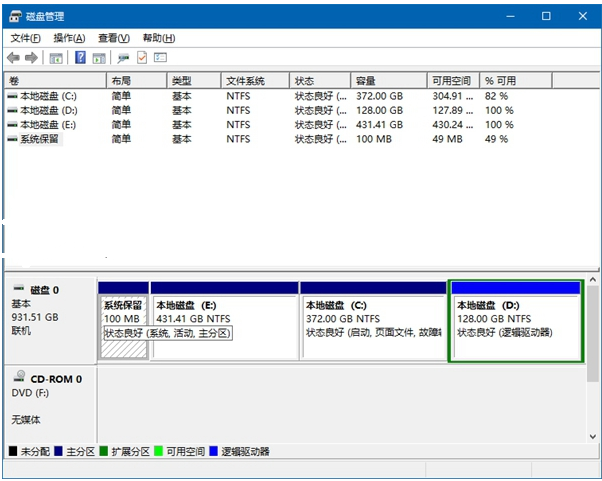
Task: Click the list view settings toolbar icon
Action: click(x=160, y=58)
